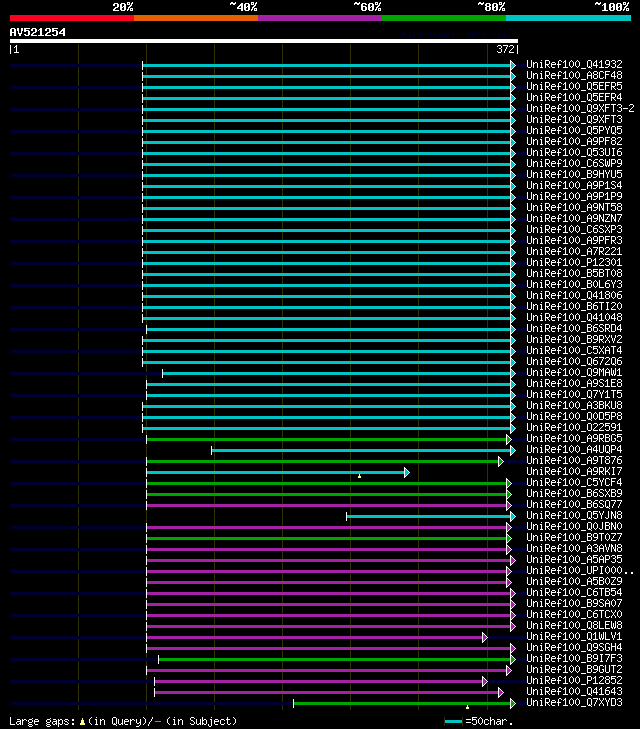Select the UniRef100_A9PF82 label

click(574, 141)
